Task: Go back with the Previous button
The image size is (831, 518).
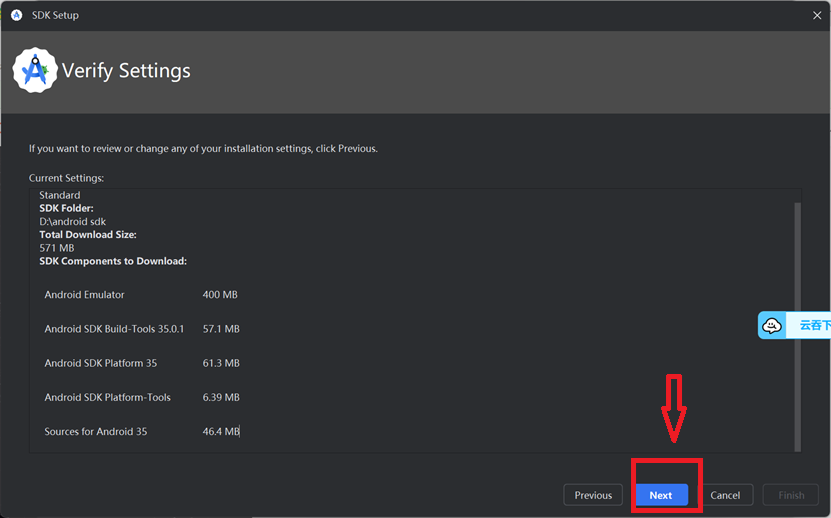Action: 593,495
